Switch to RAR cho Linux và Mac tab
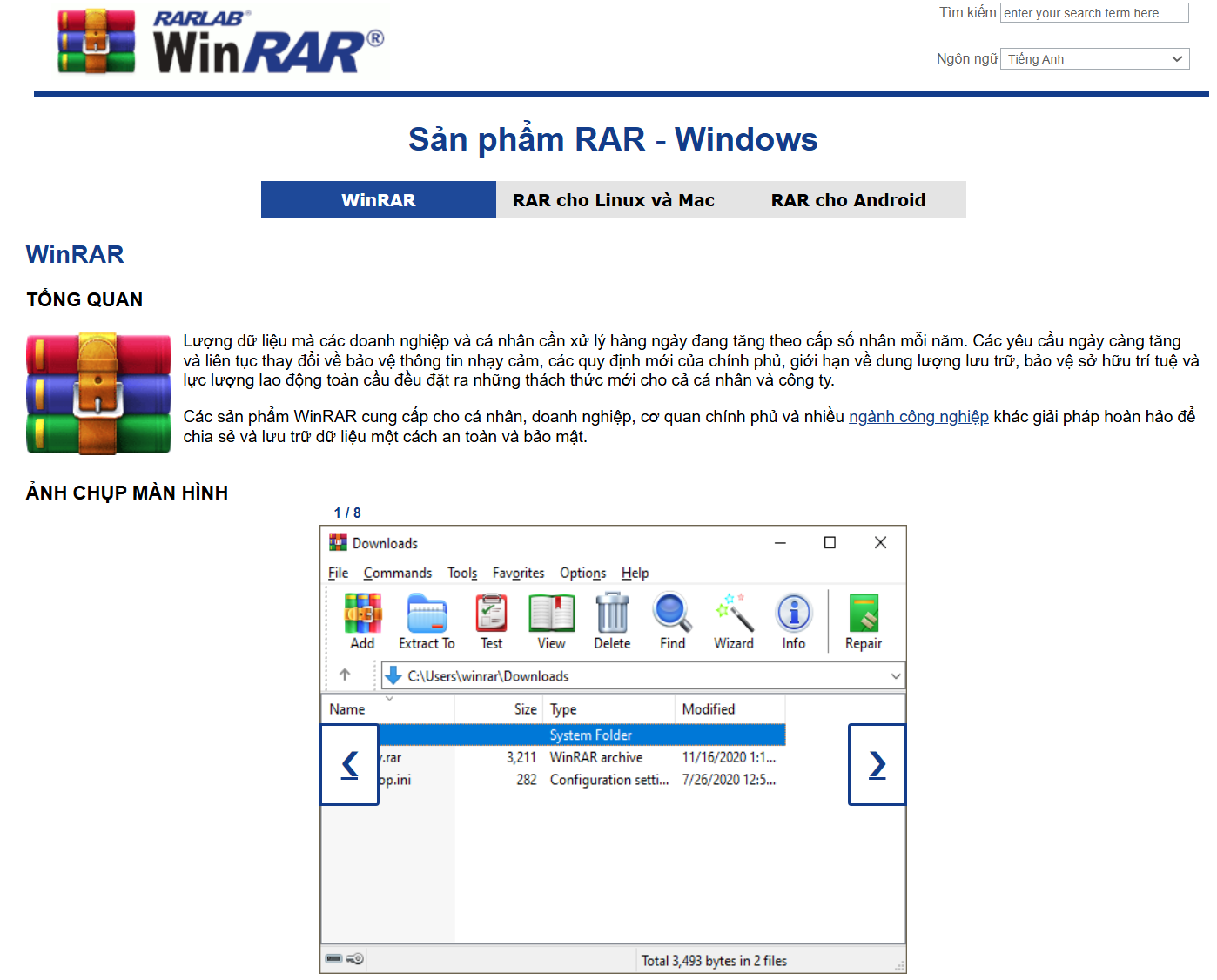The height and width of the screenshot is (980, 1217). point(614,200)
